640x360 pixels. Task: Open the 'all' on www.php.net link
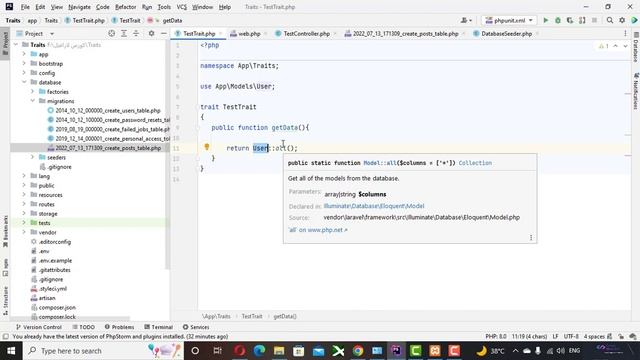(318, 230)
